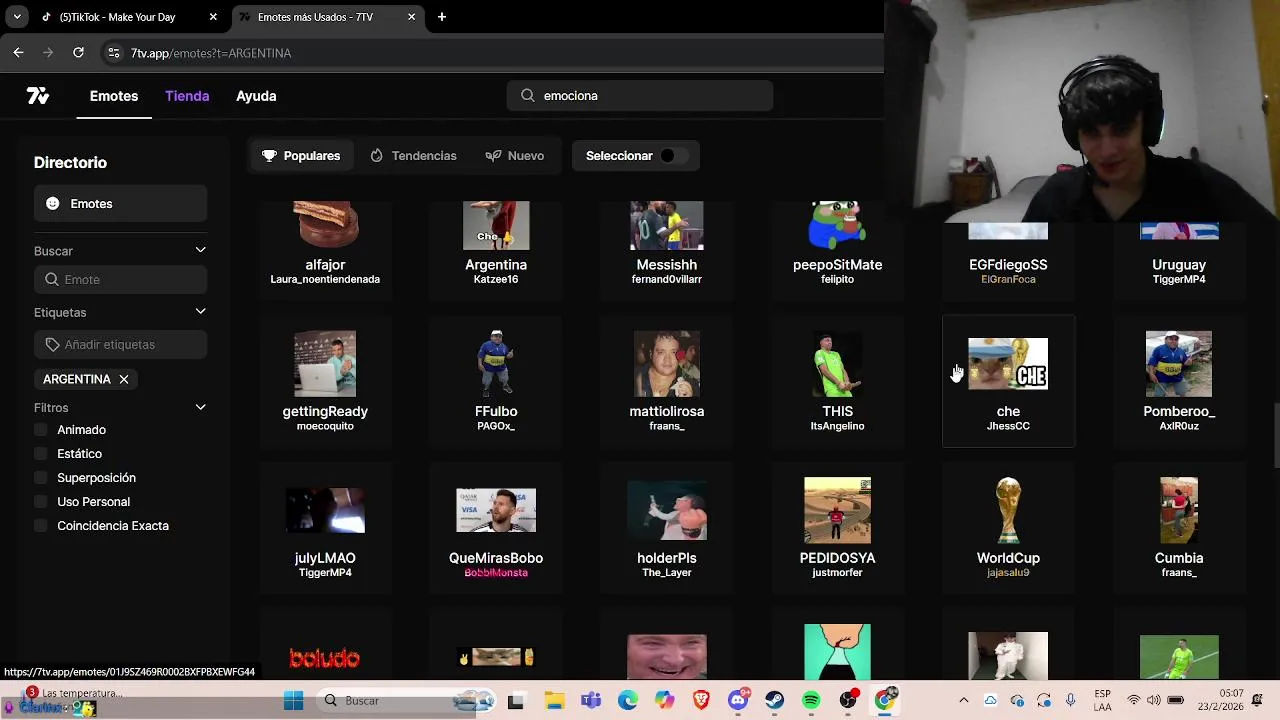The image size is (1280, 720).
Task: Click the browser address bar URL
Action: tap(211, 53)
